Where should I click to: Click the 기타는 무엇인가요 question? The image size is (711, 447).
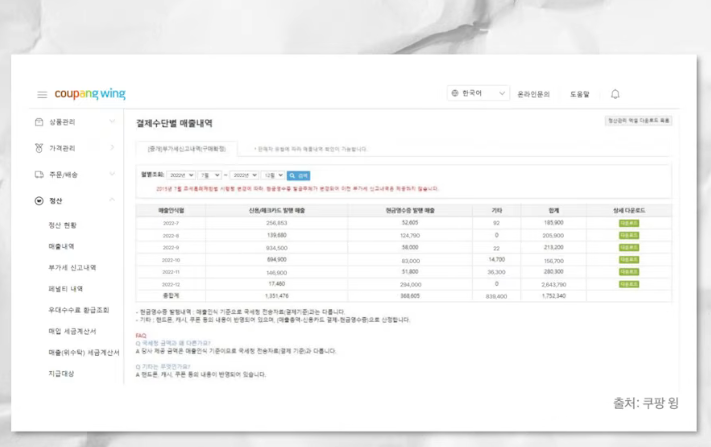click(x=163, y=366)
